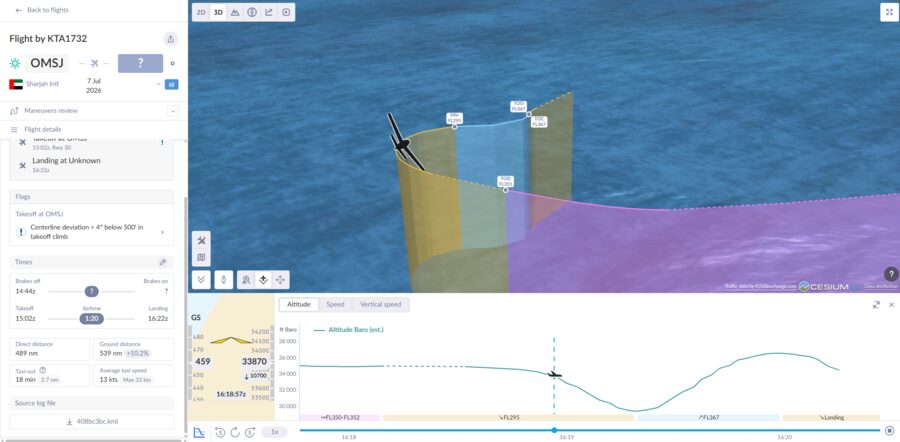Expand the Maneuvers review section
Image resolution: width=900 pixels, height=442 pixels.
(x=94, y=111)
